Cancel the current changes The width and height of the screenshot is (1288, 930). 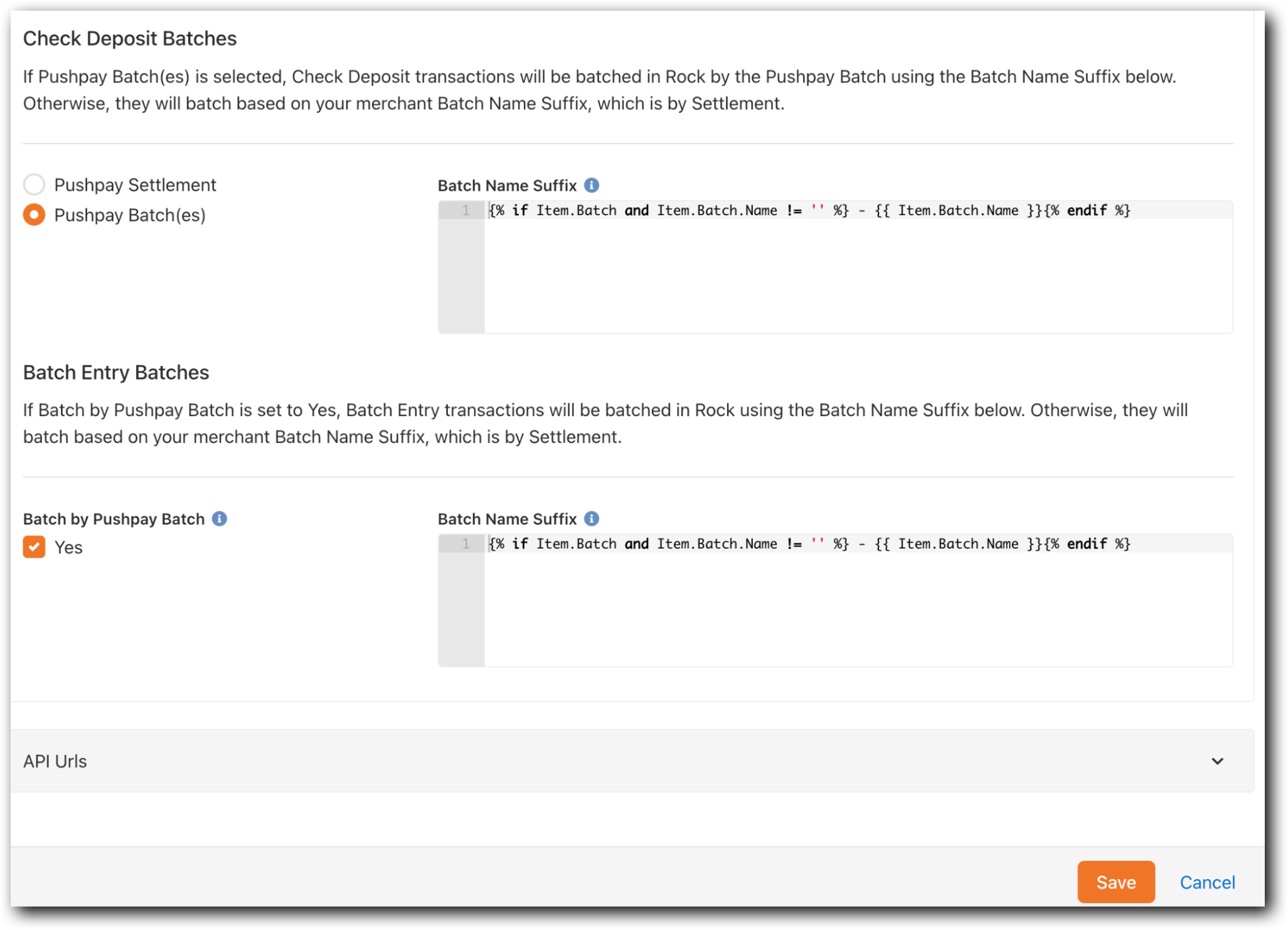coord(1207,882)
